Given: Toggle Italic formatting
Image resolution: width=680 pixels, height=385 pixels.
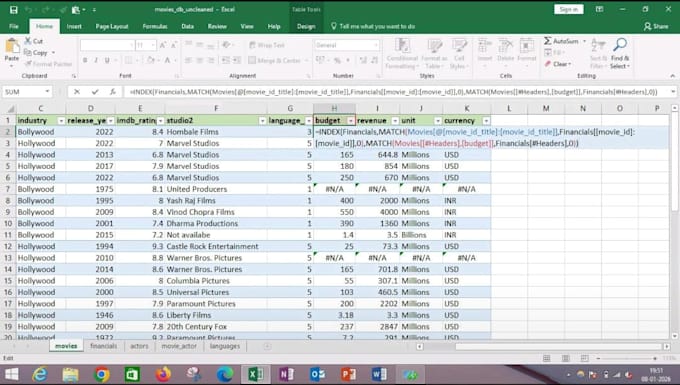Looking at the screenshot, I should pos(96,60).
